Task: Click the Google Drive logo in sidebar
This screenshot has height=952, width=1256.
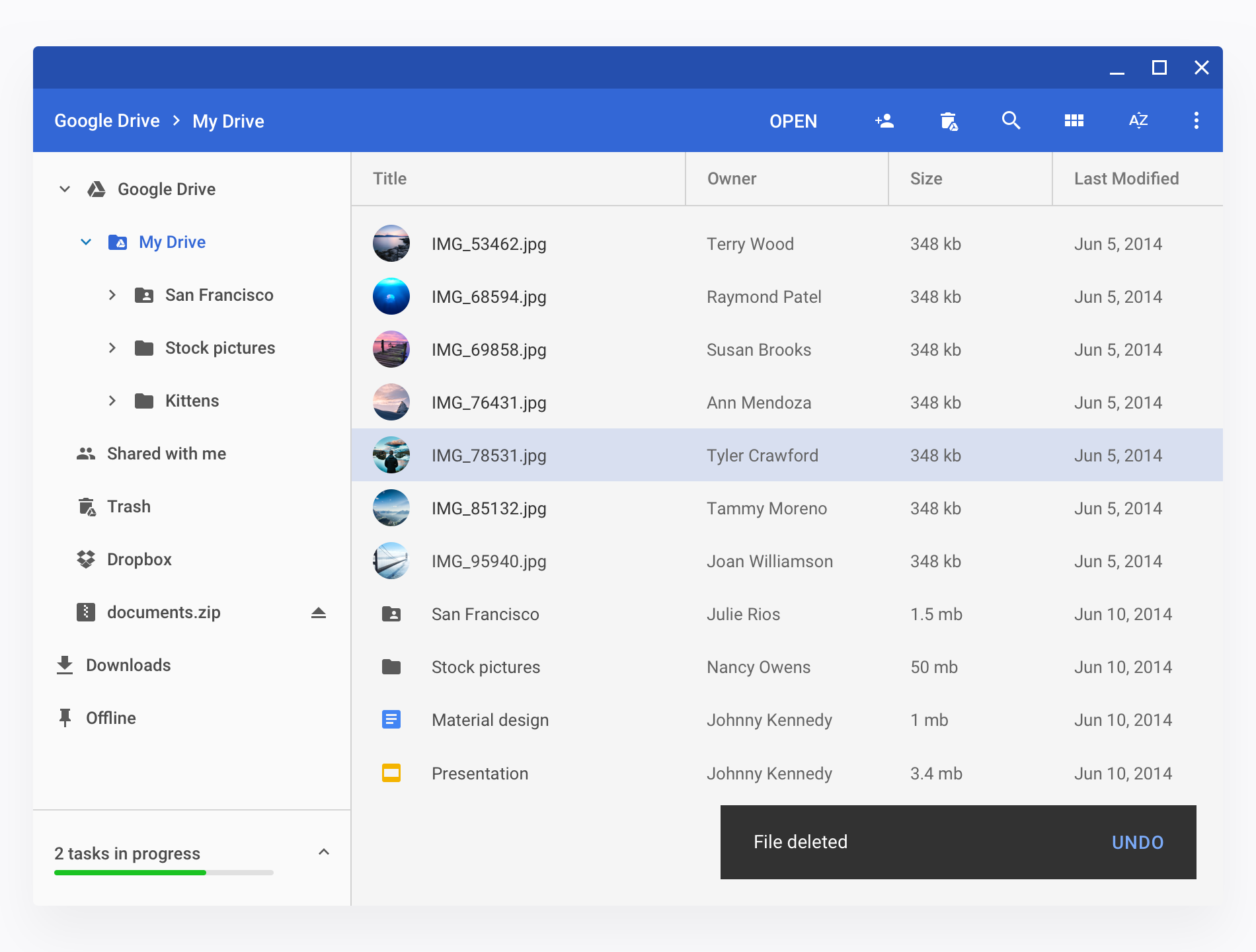Action: pos(97,190)
